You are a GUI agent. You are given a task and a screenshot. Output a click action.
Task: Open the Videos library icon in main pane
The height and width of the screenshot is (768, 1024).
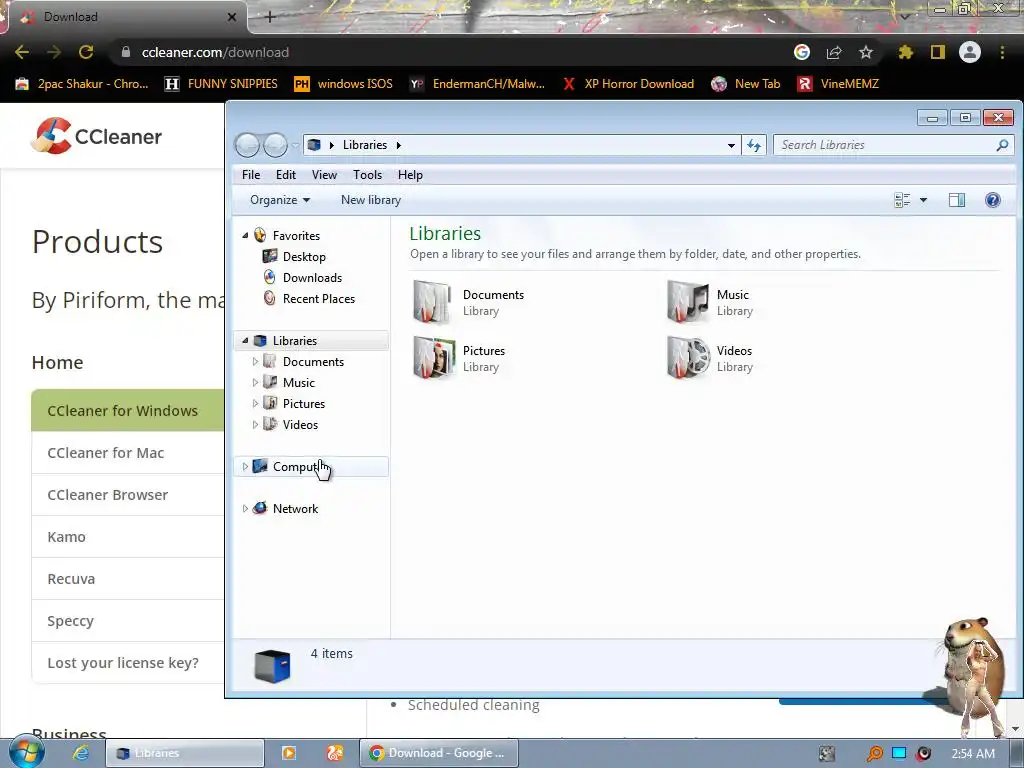click(x=688, y=358)
